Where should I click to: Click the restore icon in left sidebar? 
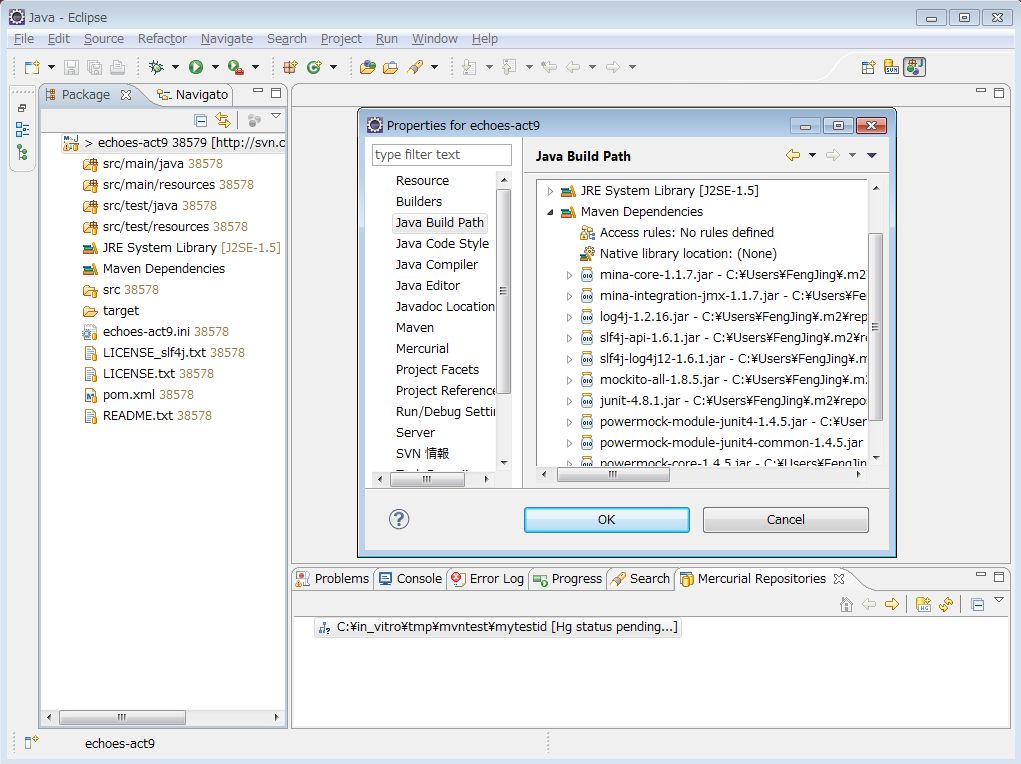point(22,108)
